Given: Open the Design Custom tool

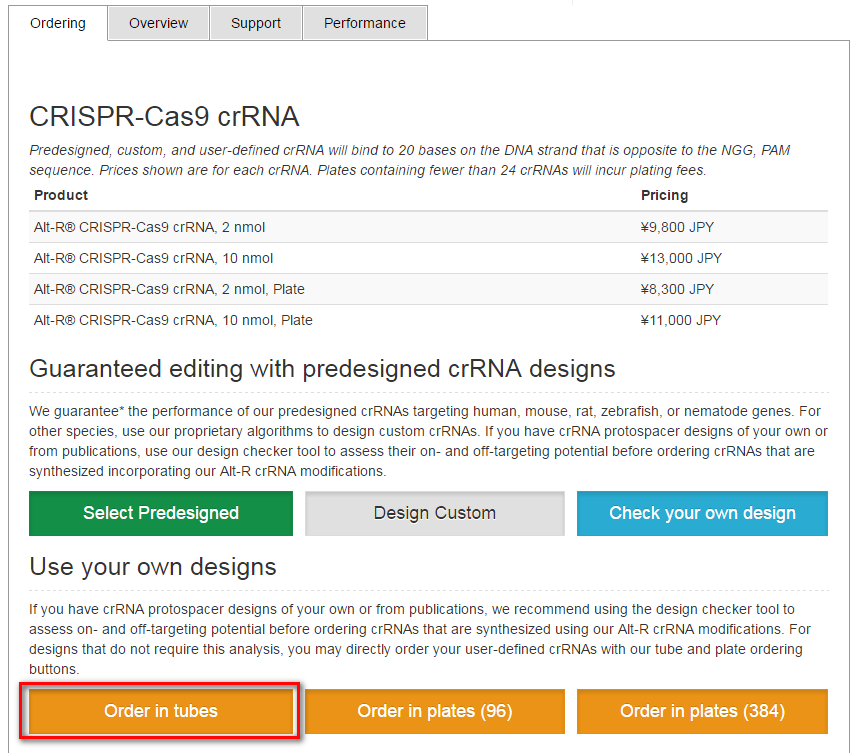Looking at the screenshot, I should (435, 513).
